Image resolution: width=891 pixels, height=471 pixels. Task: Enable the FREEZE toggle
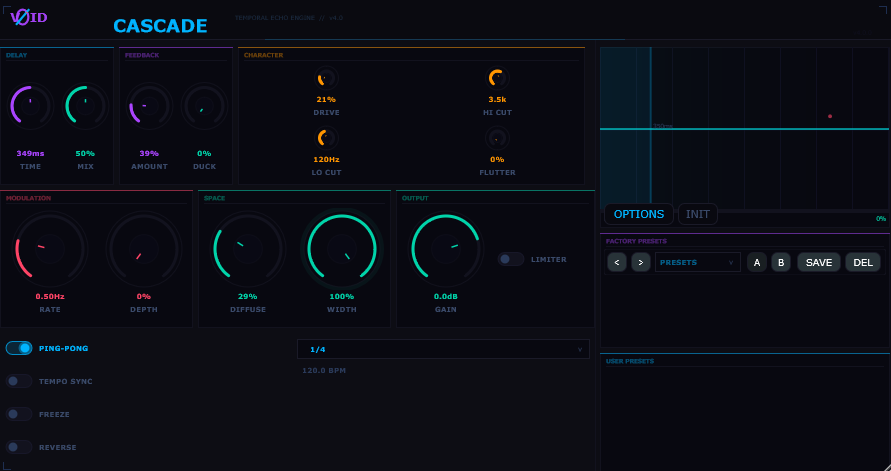19,414
